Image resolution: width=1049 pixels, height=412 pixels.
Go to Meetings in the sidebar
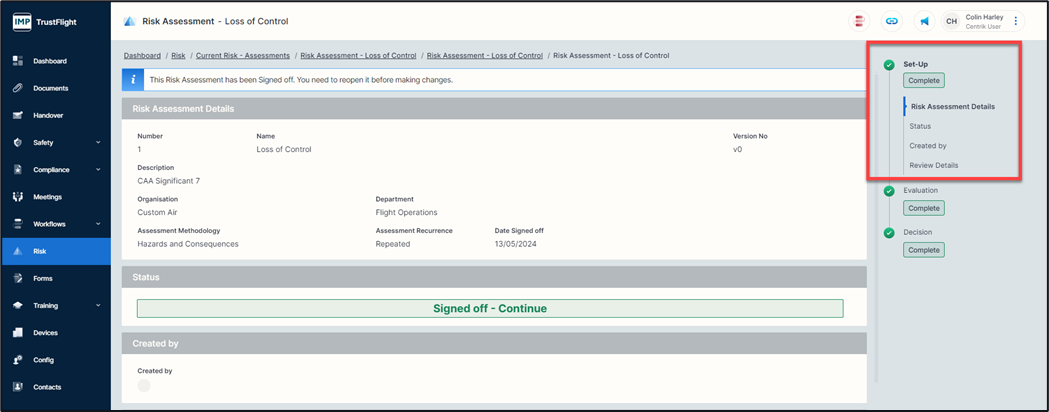pyautogui.click(x=47, y=197)
